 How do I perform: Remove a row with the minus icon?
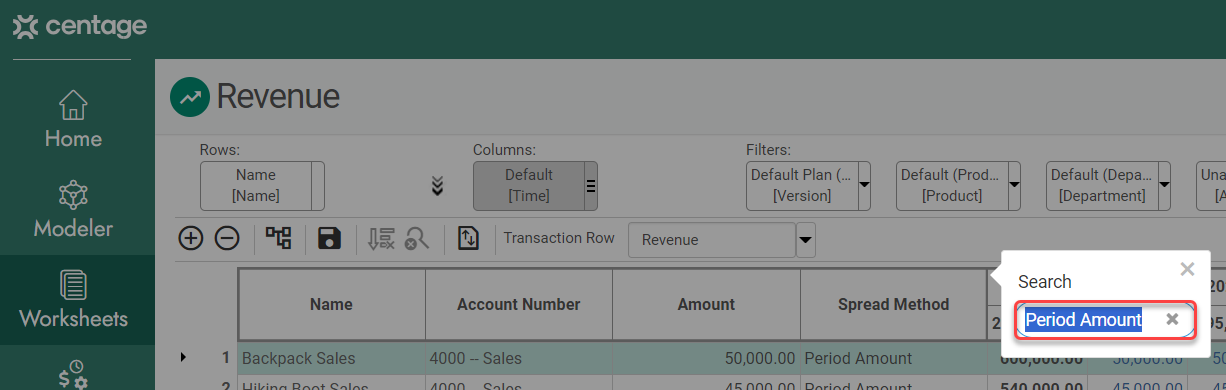click(227, 238)
